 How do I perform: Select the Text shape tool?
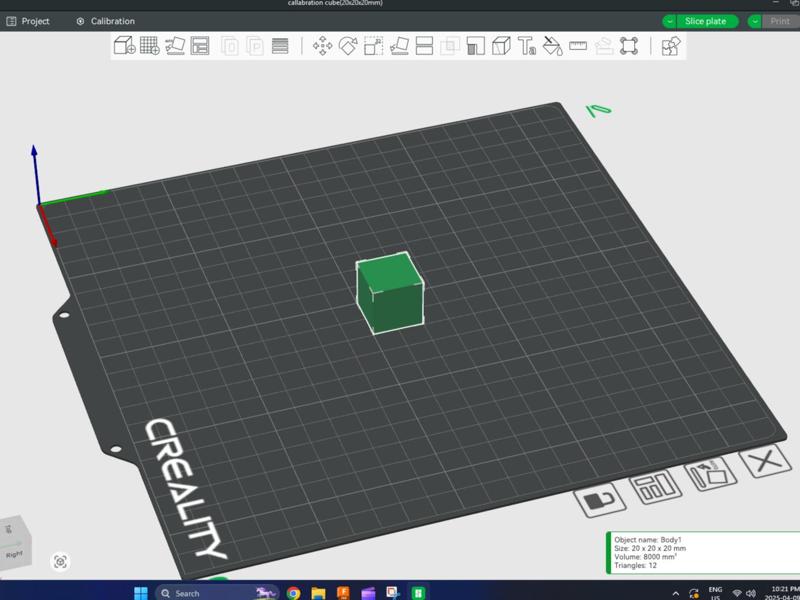coord(527,46)
